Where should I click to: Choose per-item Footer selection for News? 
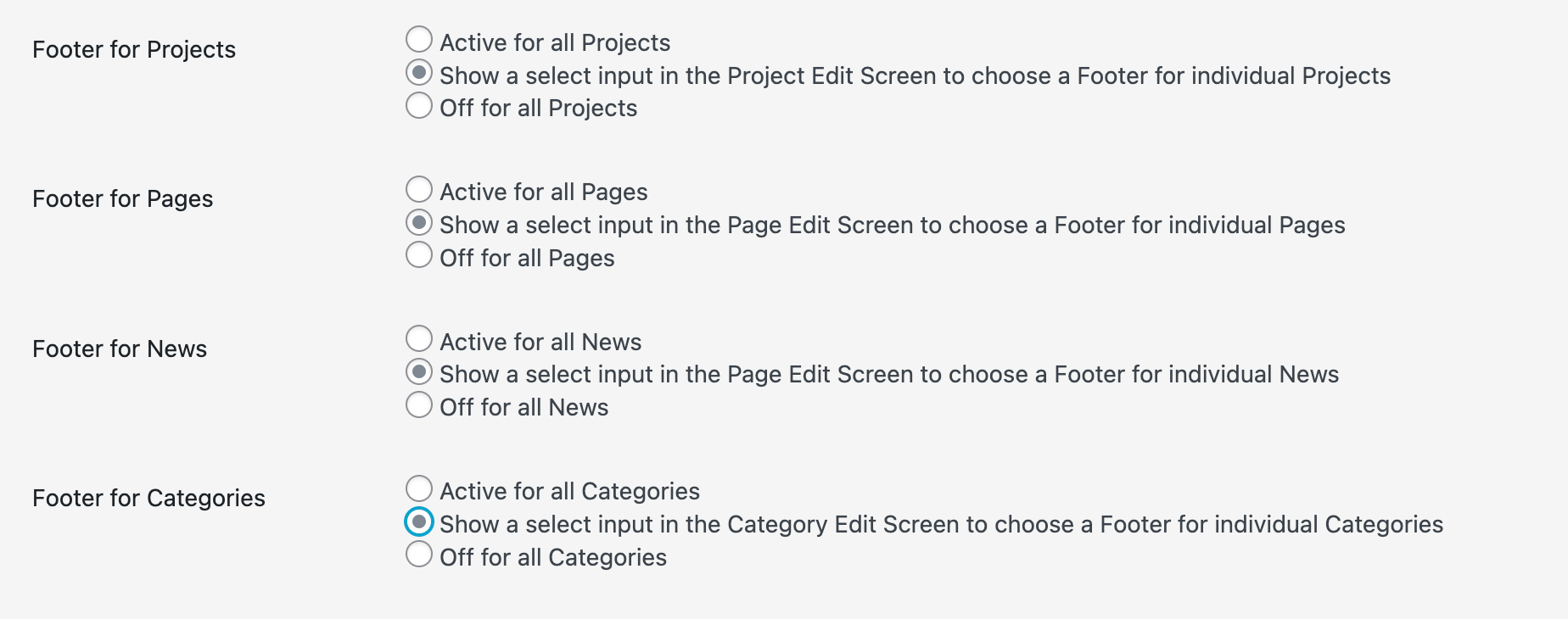click(418, 371)
